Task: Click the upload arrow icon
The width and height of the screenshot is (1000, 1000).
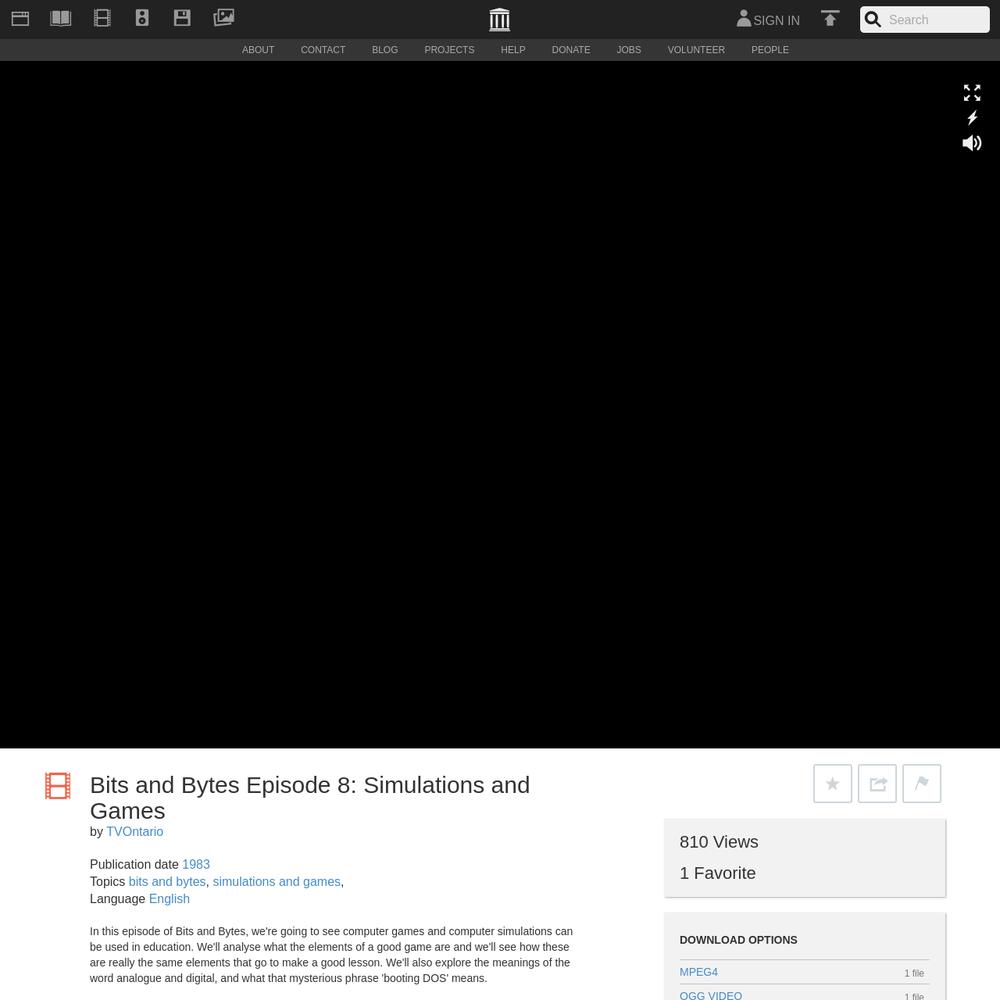Action: point(830,18)
